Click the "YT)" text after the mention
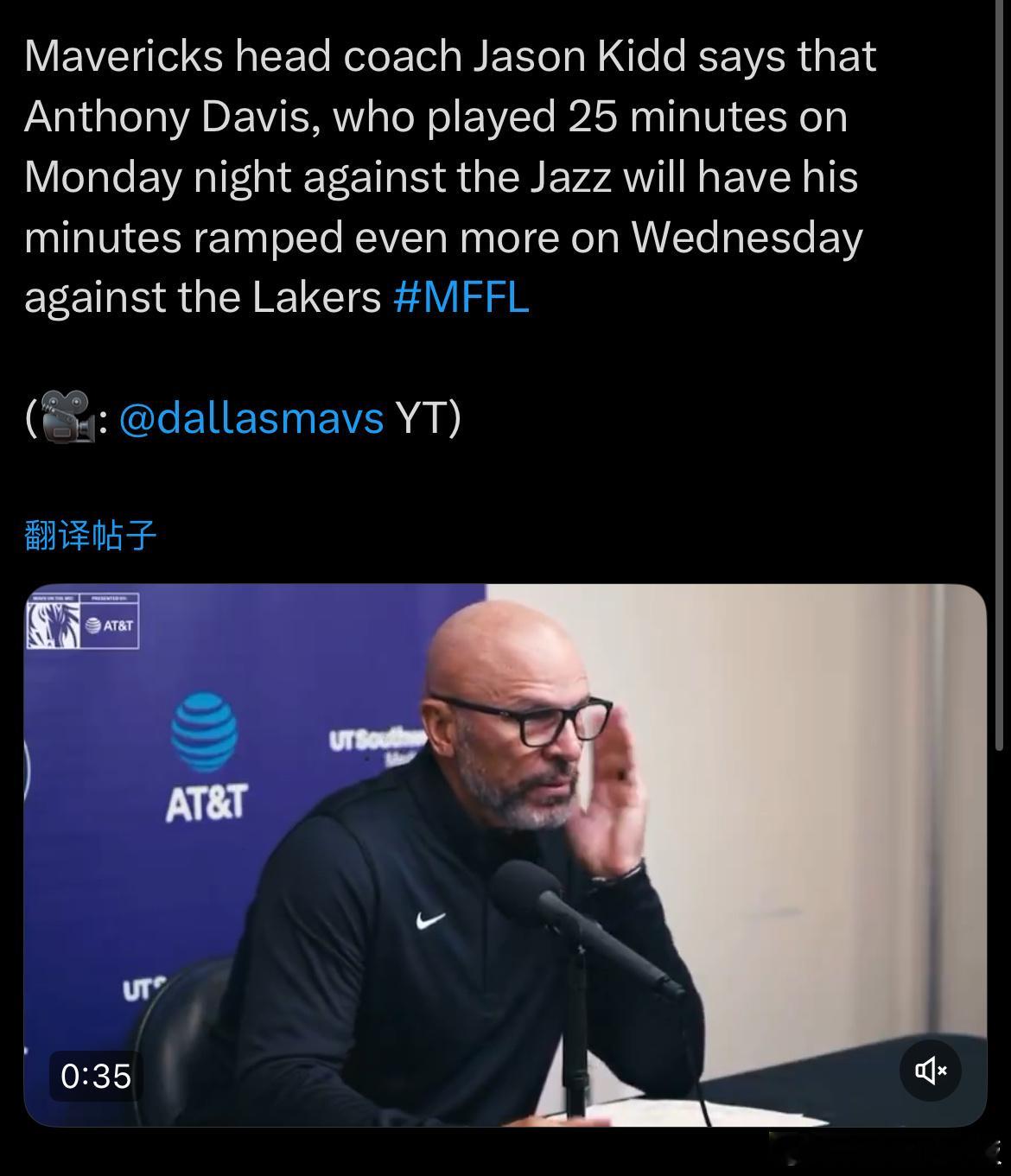This screenshot has height=1176, width=1011. pos(428,419)
